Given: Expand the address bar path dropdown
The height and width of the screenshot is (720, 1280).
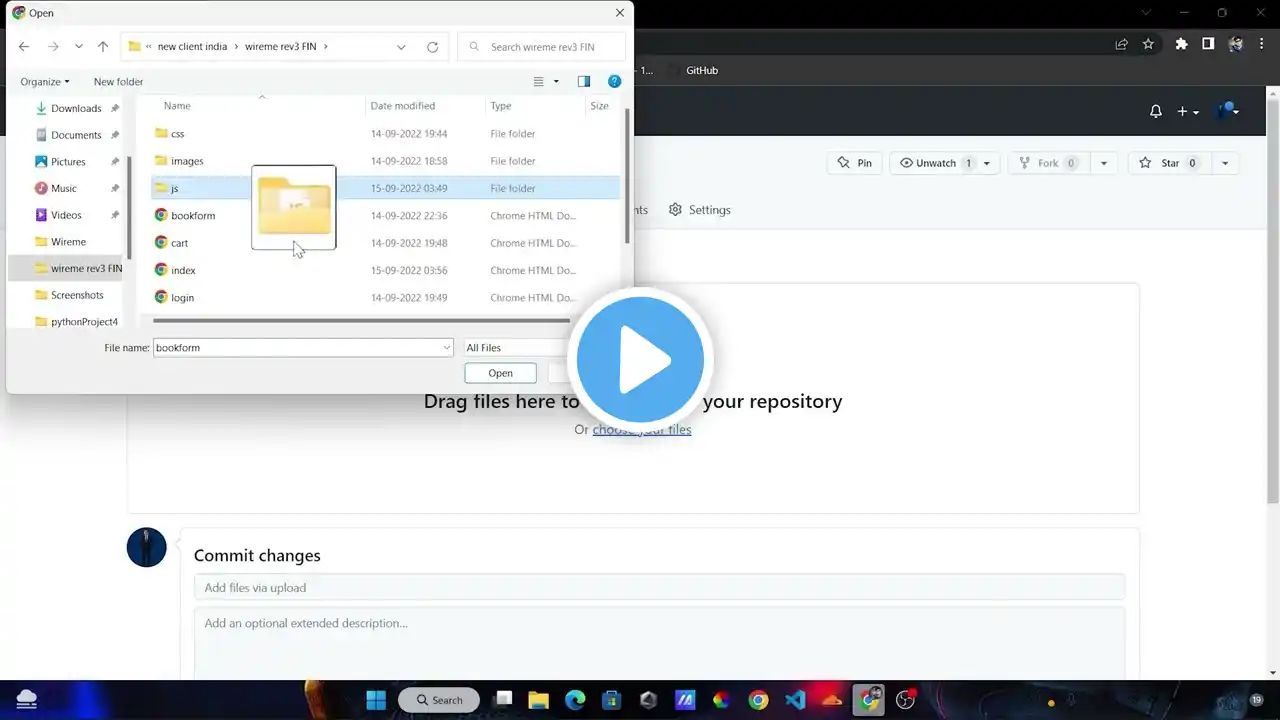Looking at the screenshot, I should (401, 47).
